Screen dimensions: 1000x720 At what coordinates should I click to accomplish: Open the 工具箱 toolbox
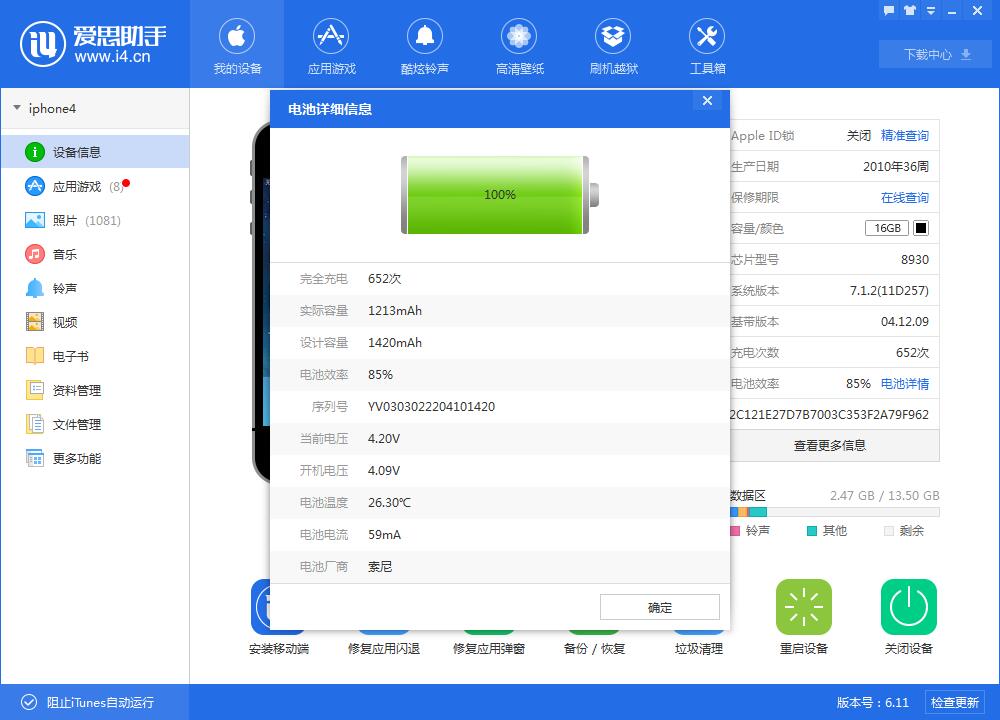tap(707, 44)
